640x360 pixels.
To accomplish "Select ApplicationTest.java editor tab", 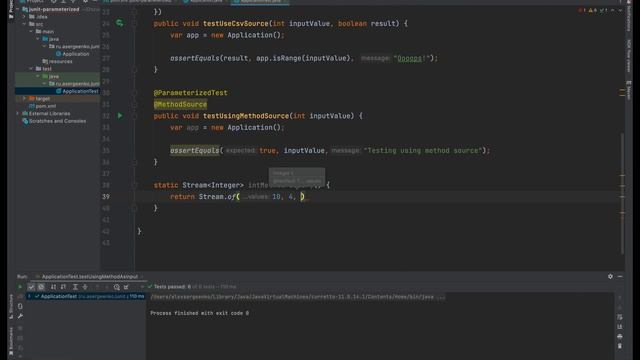I will pos(260,2).
